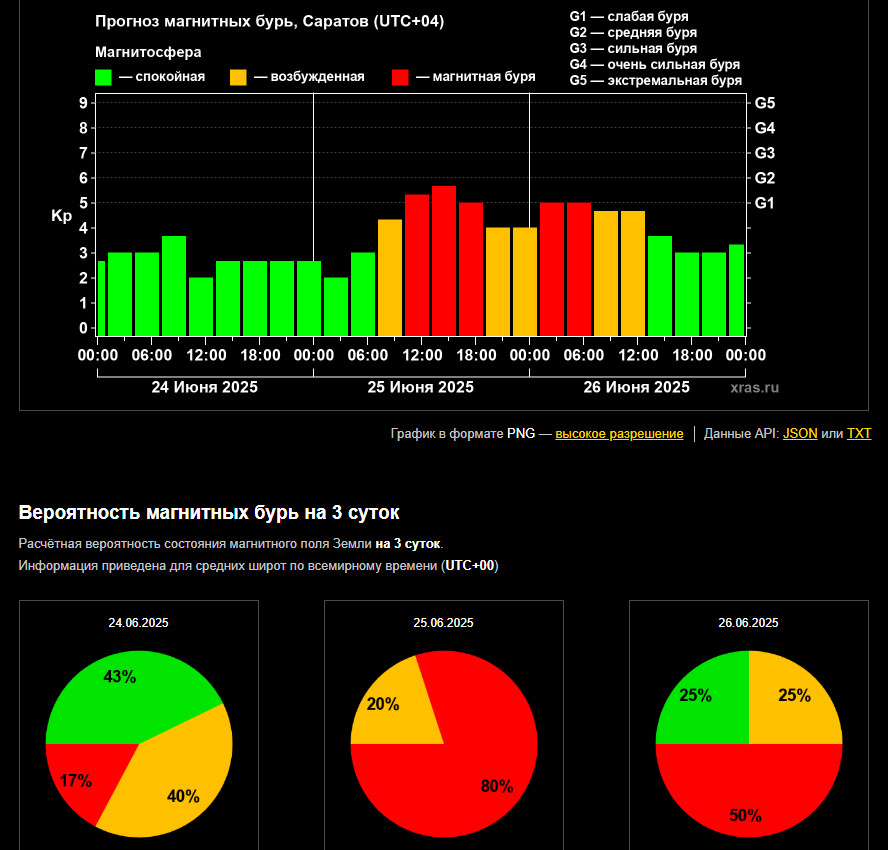Click the orange возбужденная legend swatch
The height and width of the screenshot is (850, 888).
238,77
